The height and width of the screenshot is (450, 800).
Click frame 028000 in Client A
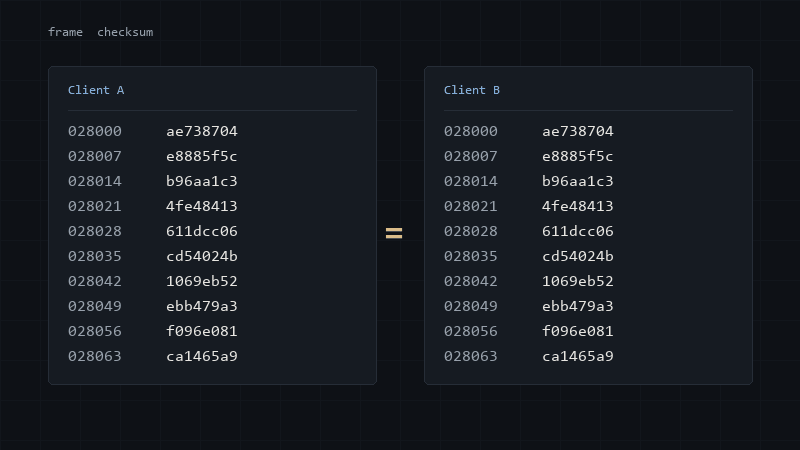click(95, 131)
